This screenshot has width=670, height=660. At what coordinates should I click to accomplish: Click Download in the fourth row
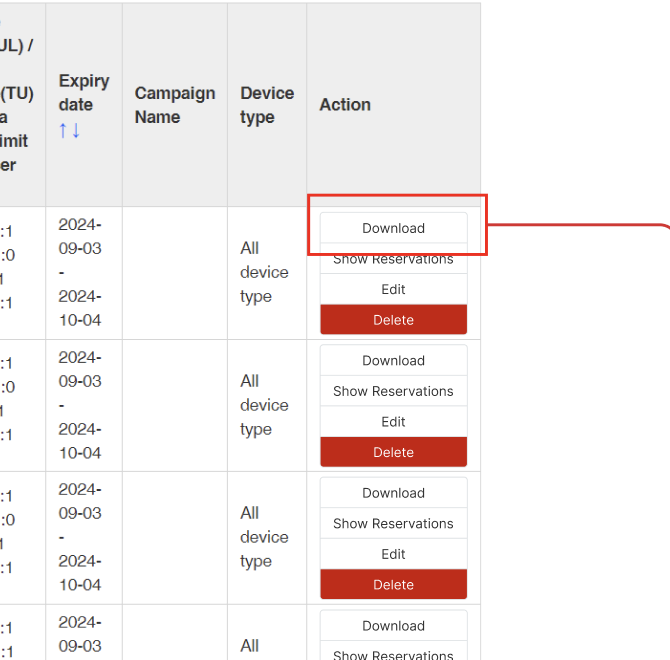click(x=393, y=626)
